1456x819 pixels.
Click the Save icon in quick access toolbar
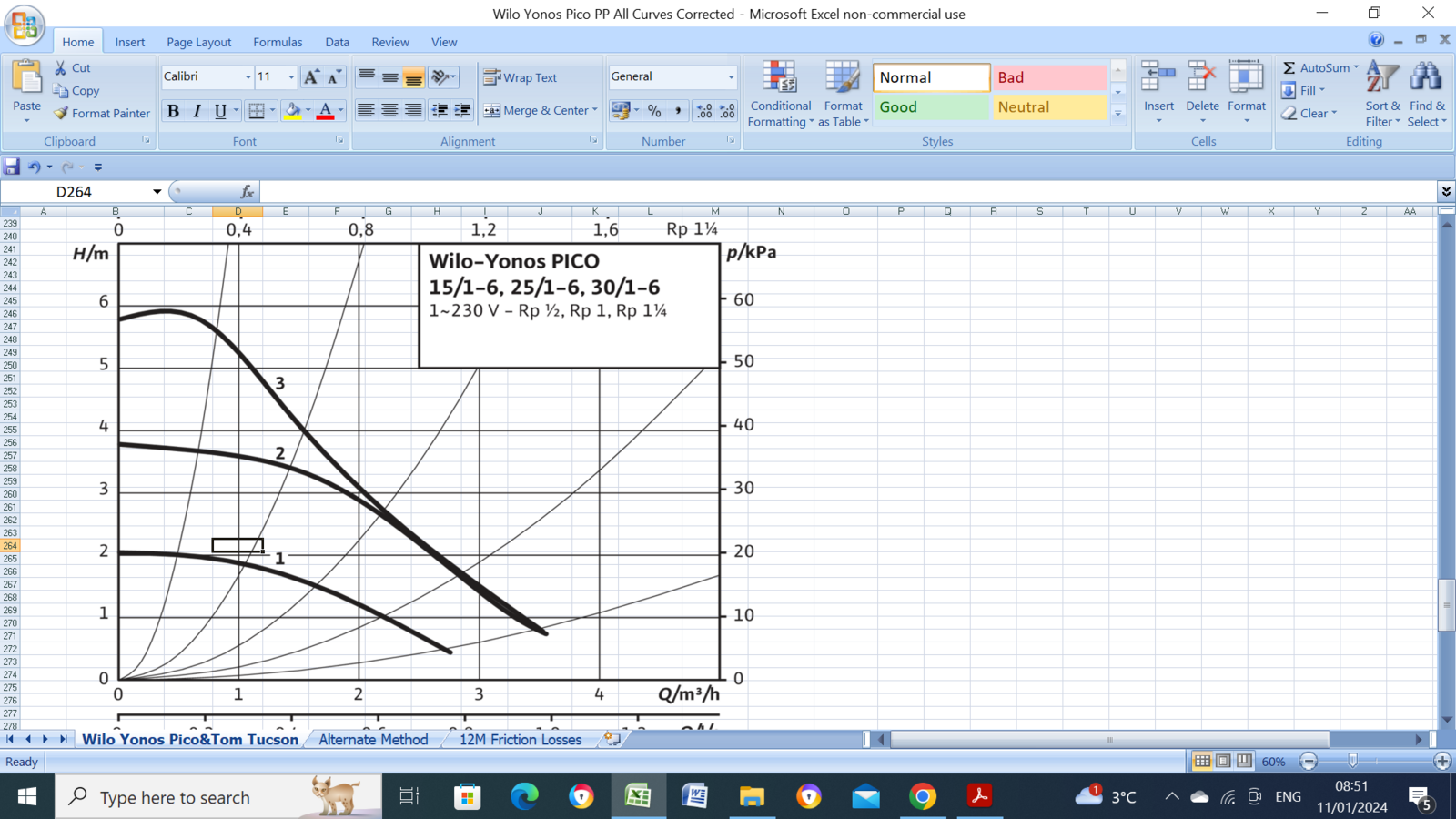tap(12, 167)
